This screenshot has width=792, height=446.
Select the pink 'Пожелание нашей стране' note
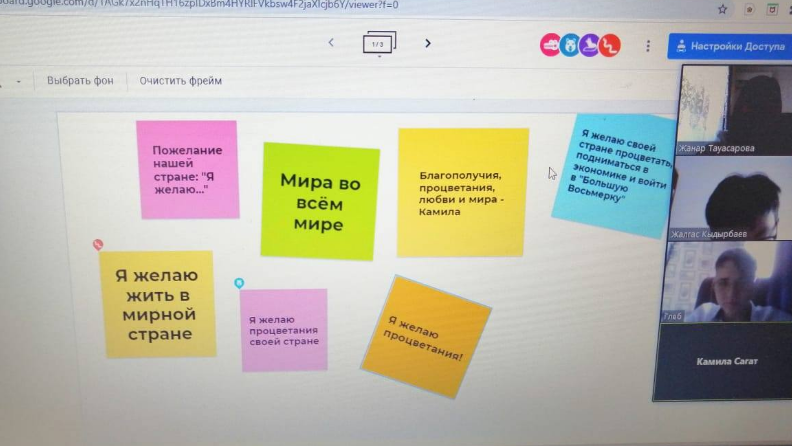pyautogui.click(x=187, y=168)
